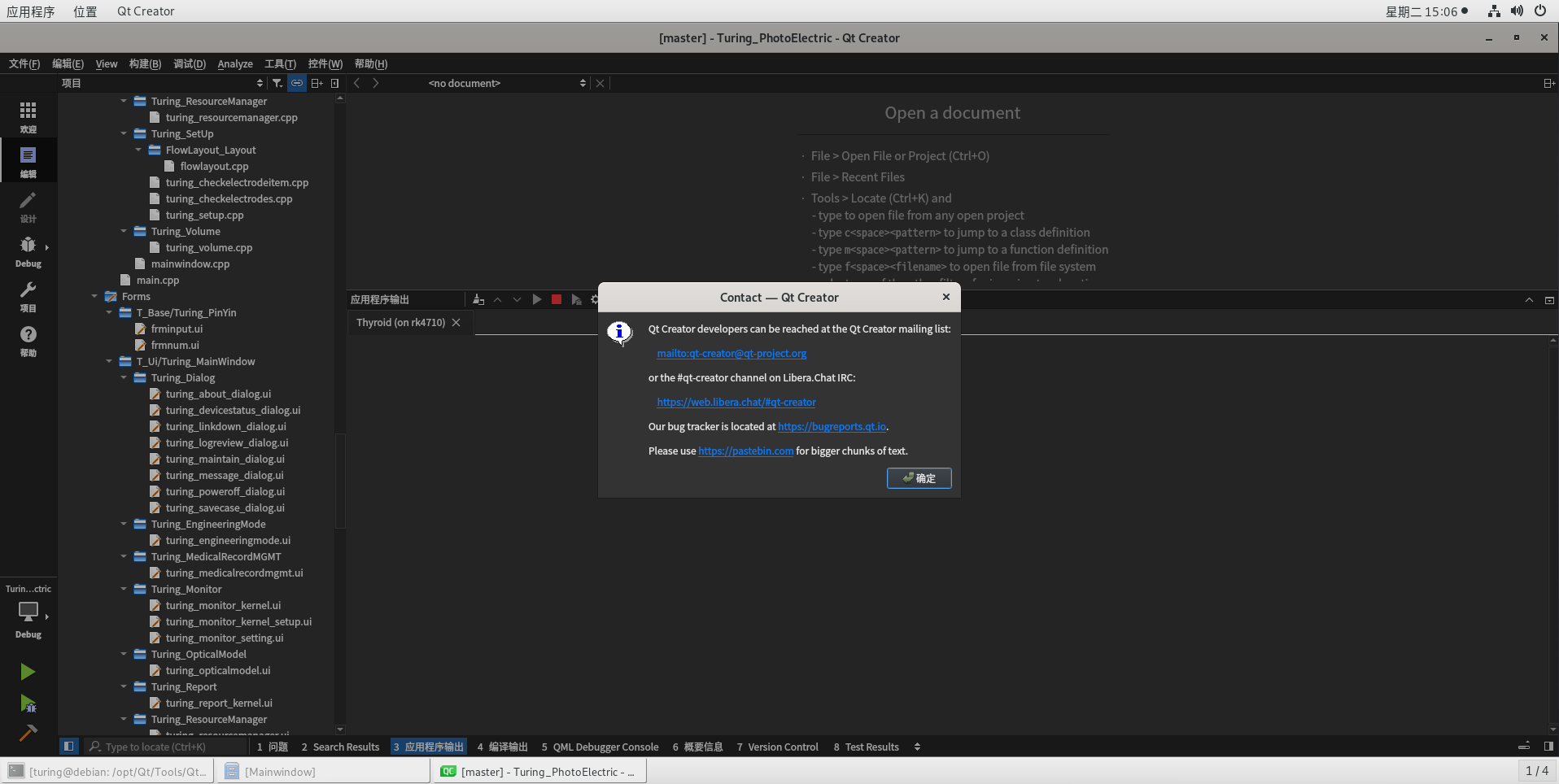
Task: Split the editor view
Action: click(1548, 83)
